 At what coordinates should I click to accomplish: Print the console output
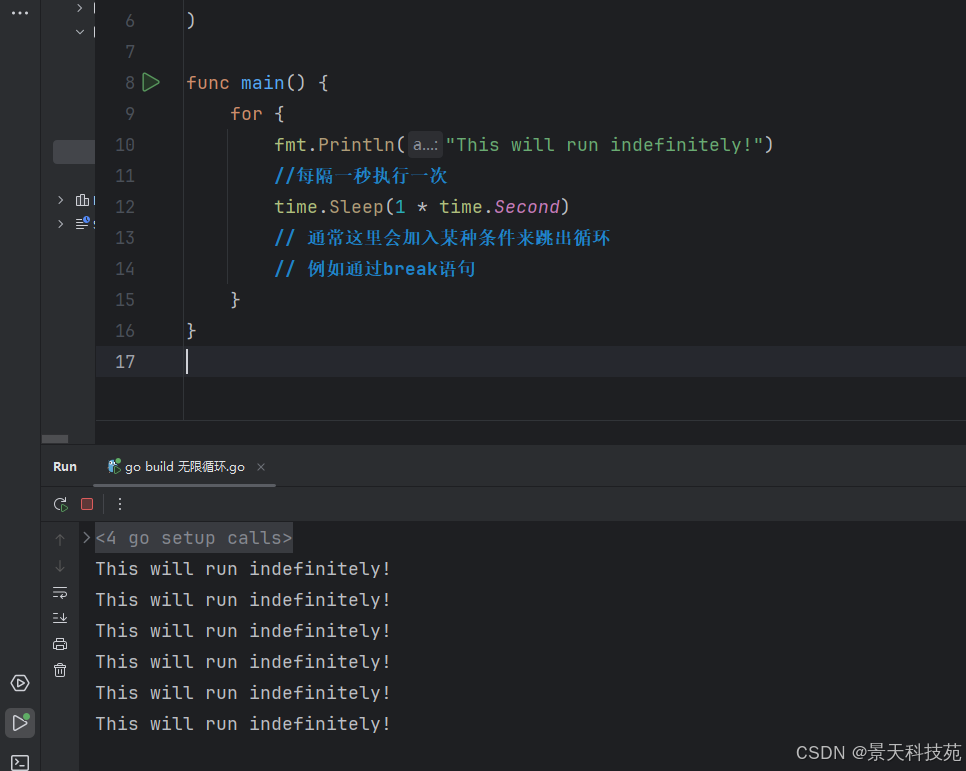[60, 644]
